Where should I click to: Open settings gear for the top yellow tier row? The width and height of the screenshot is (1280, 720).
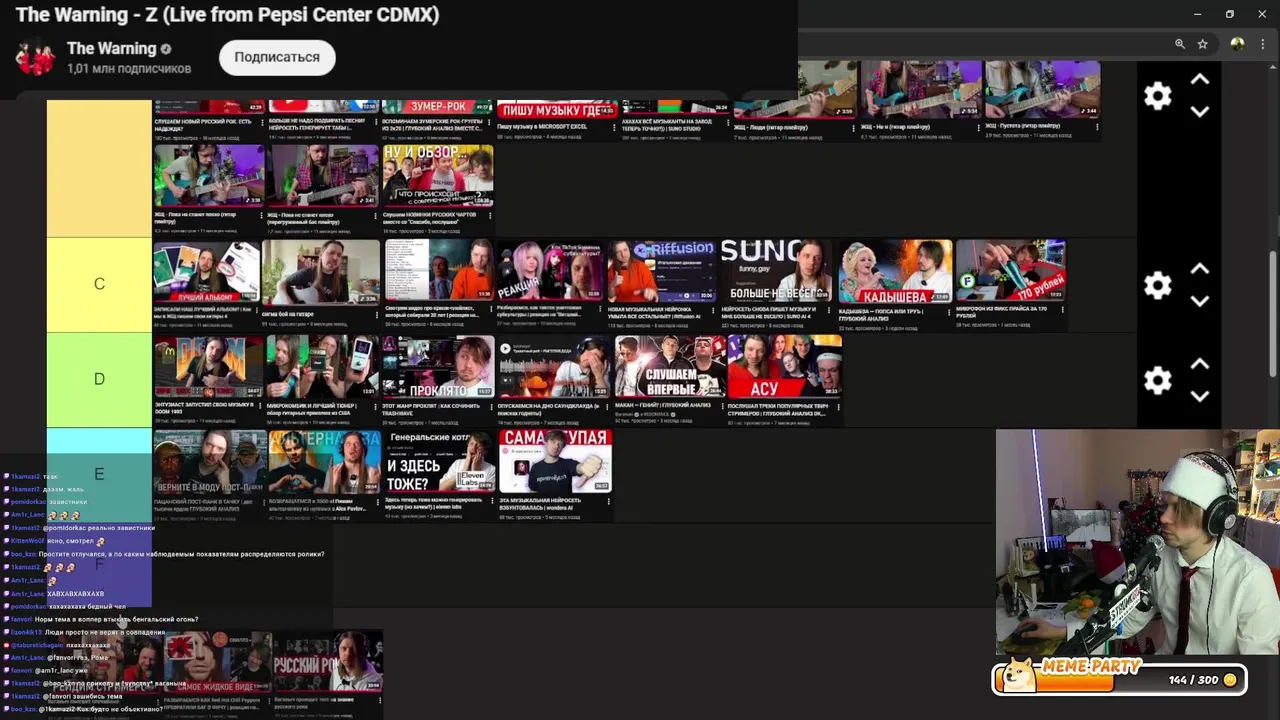point(1157,96)
